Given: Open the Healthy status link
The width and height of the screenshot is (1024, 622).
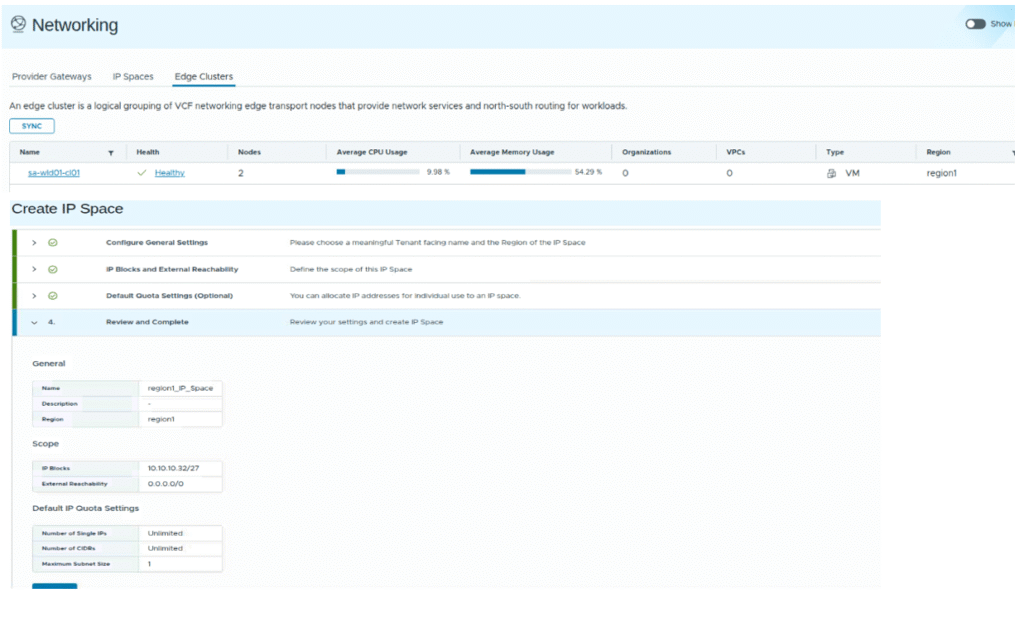Looking at the screenshot, I should point(169,173).
